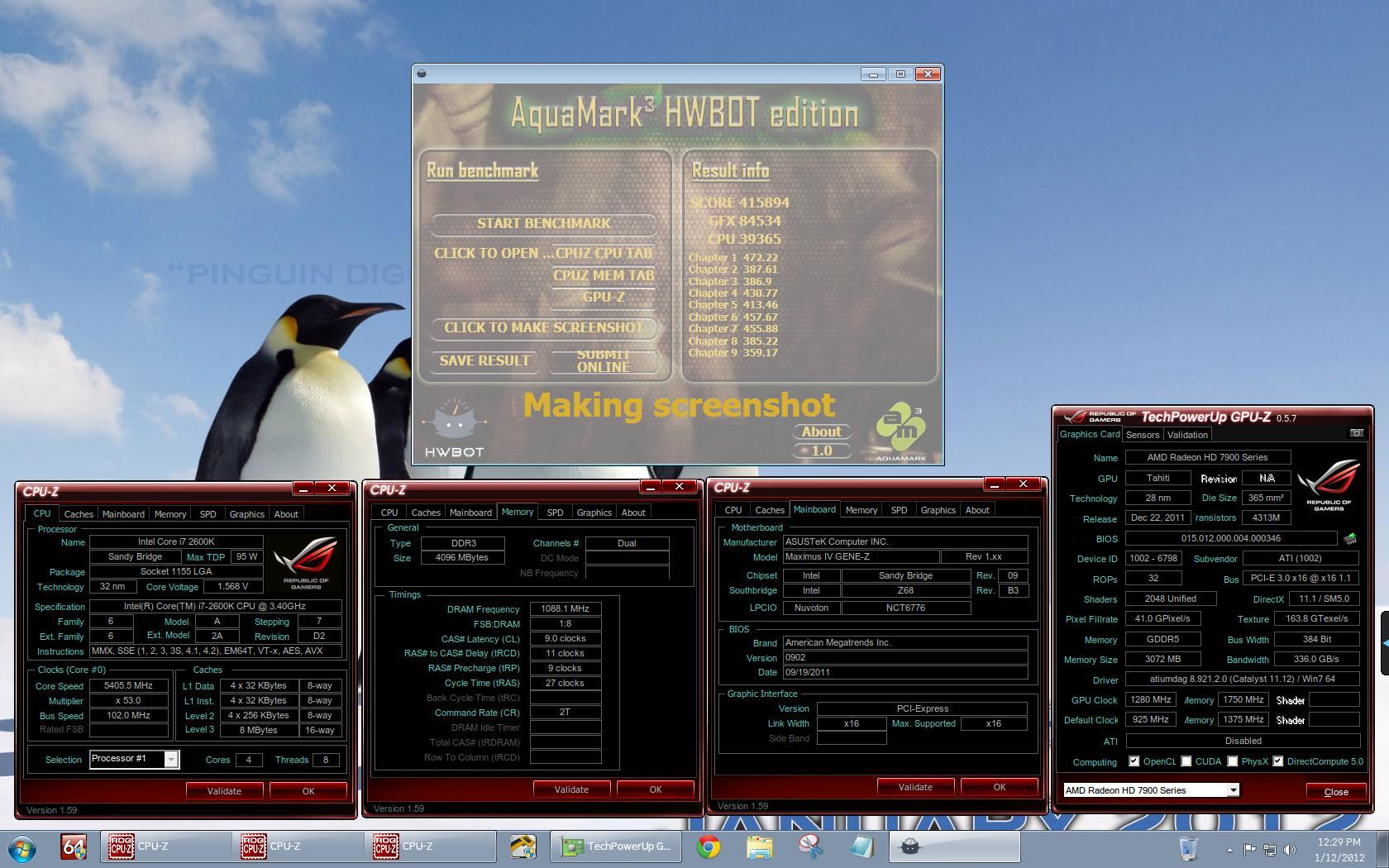Show hidden system tray icons arrow
Image resolution: width=1389 pixels, height=868 pixels.
click(x=1229, y=849)
